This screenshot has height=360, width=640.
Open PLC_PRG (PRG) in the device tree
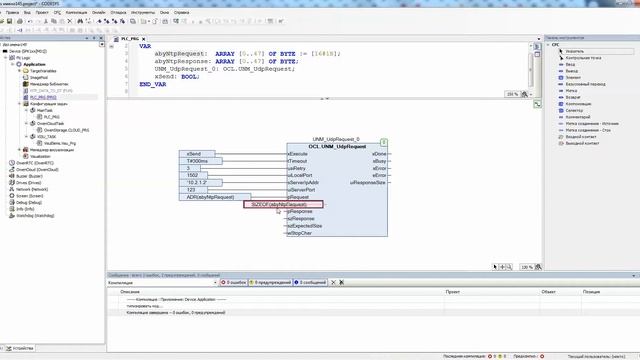click(43, 97)
